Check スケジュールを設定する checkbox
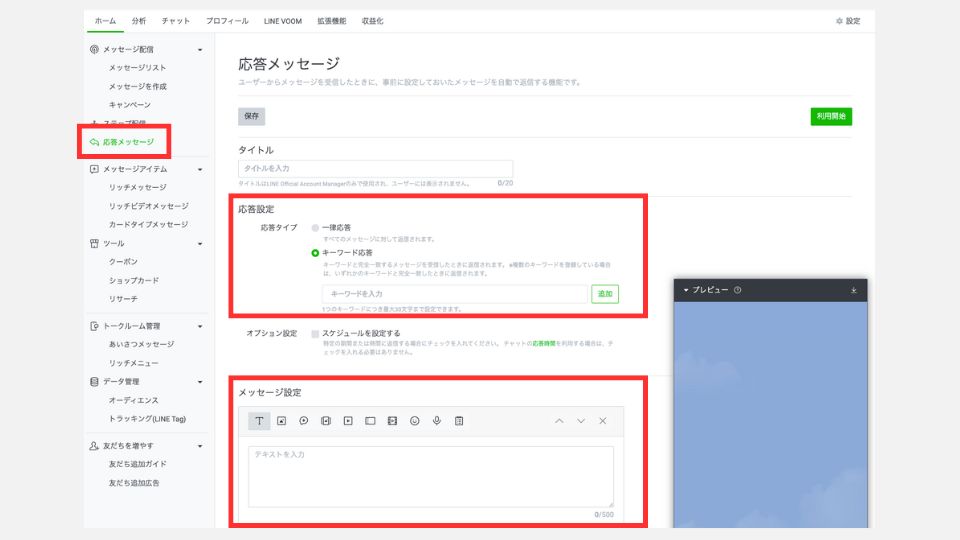This screenshot has height=540, width=960. pyautogui.click(x=315, y=334)
